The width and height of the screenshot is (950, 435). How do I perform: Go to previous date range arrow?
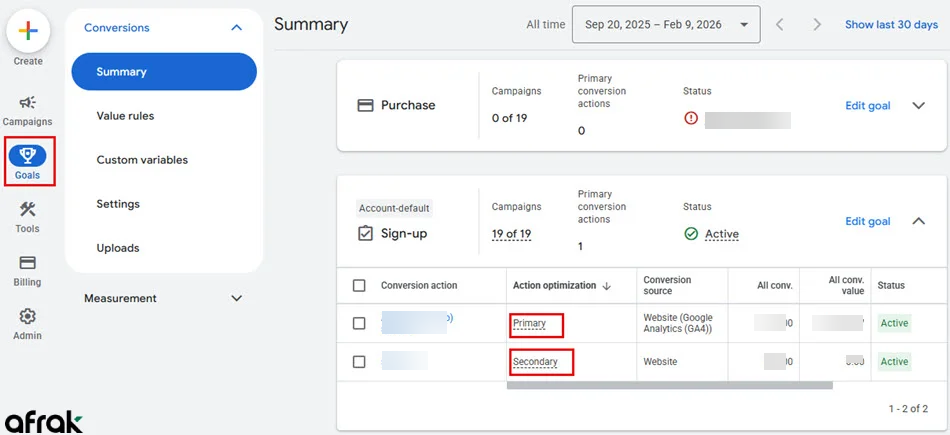(780, 24)
